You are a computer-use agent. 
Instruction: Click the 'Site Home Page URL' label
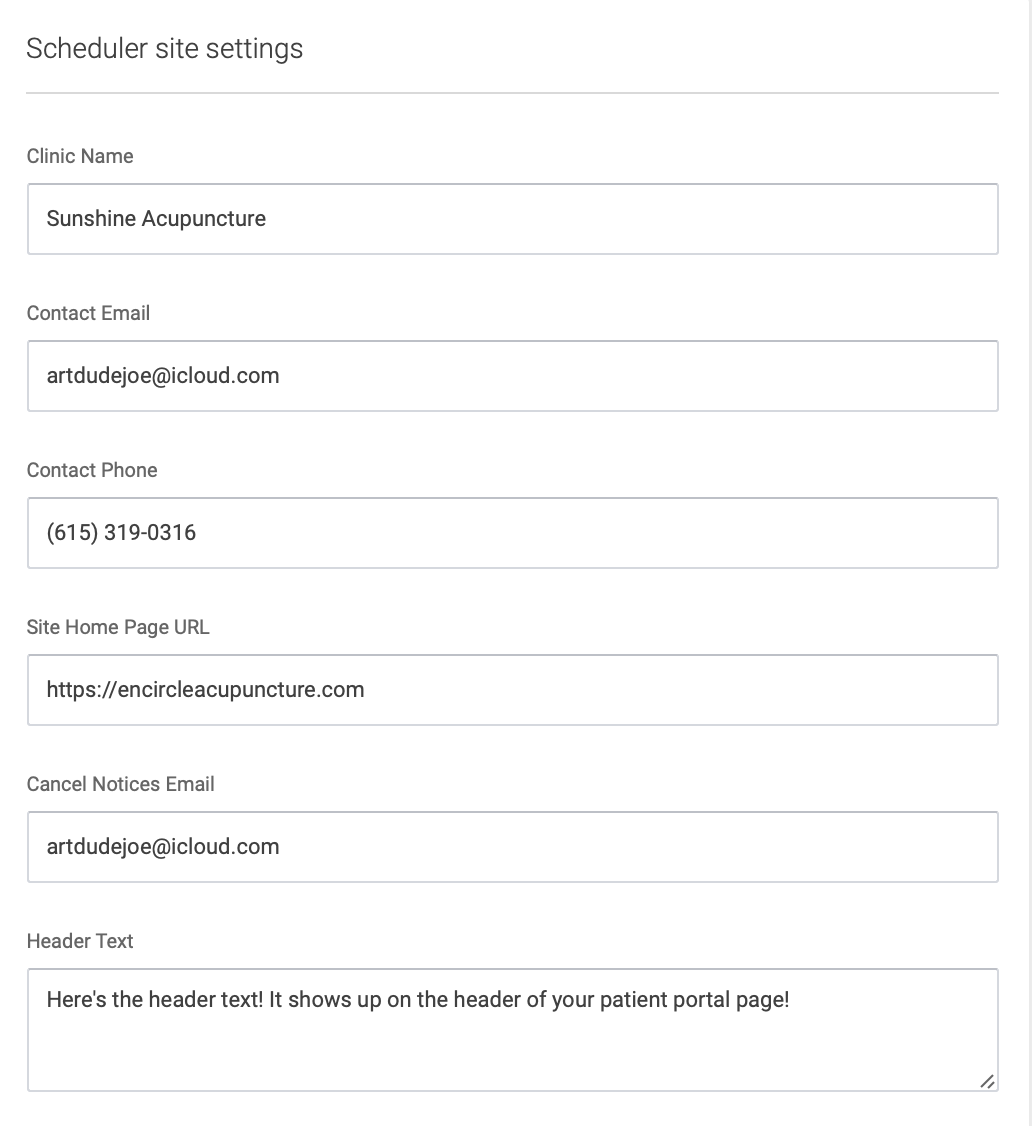coord(118,628)
